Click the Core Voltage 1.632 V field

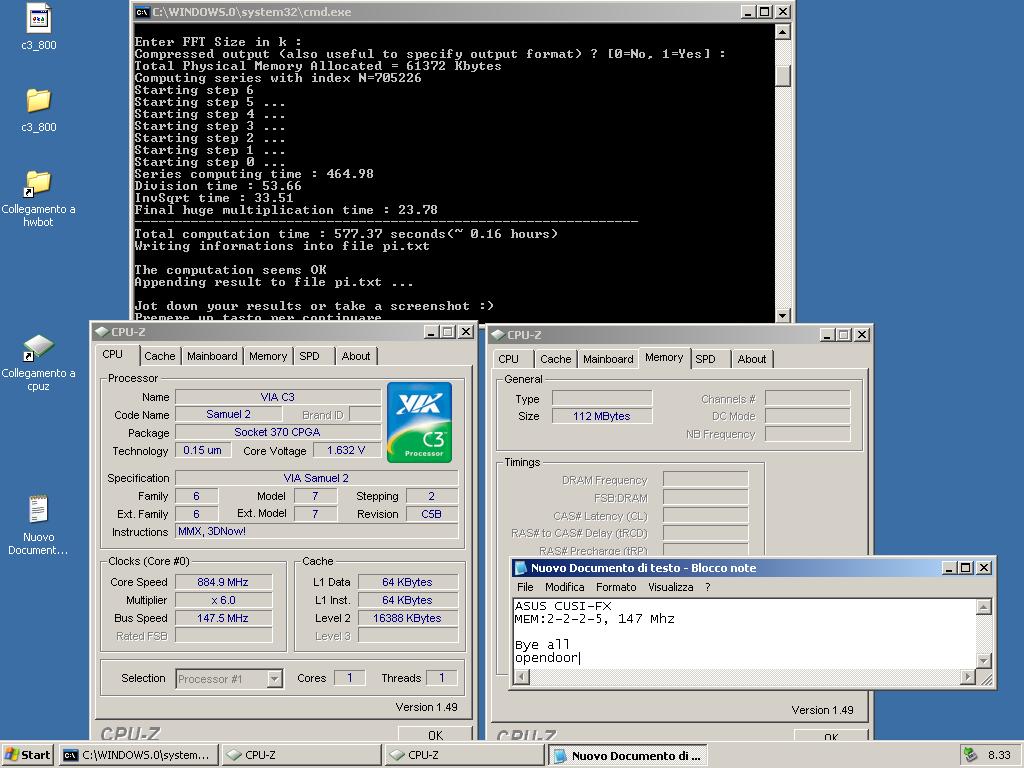click(x=346, y=450)
